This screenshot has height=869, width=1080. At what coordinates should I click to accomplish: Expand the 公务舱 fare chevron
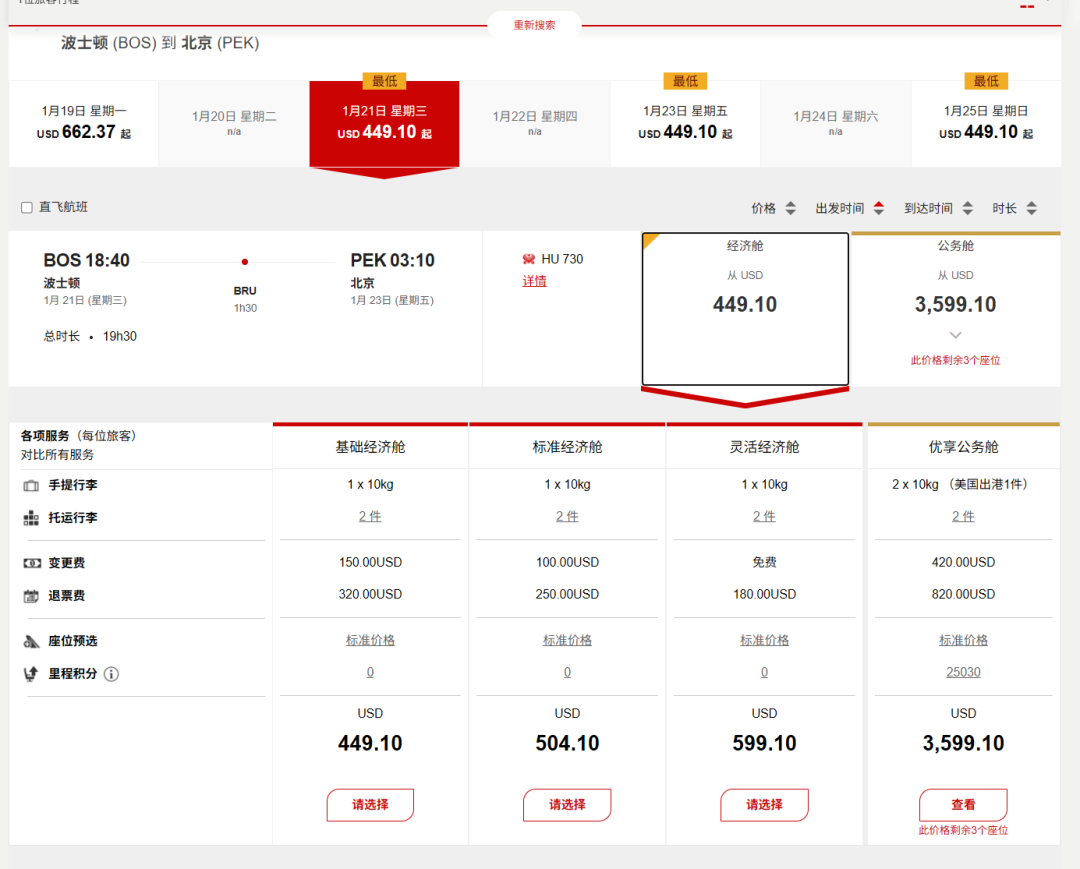click(x=955, y=335)
